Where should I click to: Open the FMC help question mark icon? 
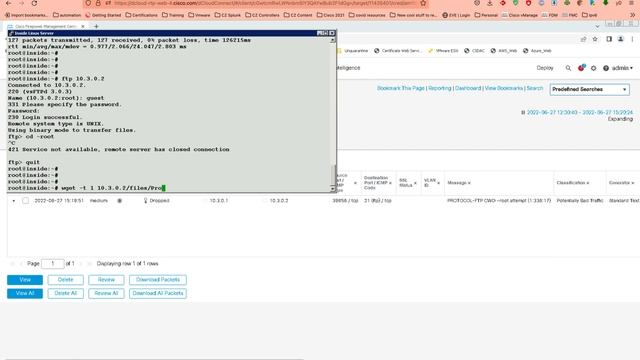606,68
